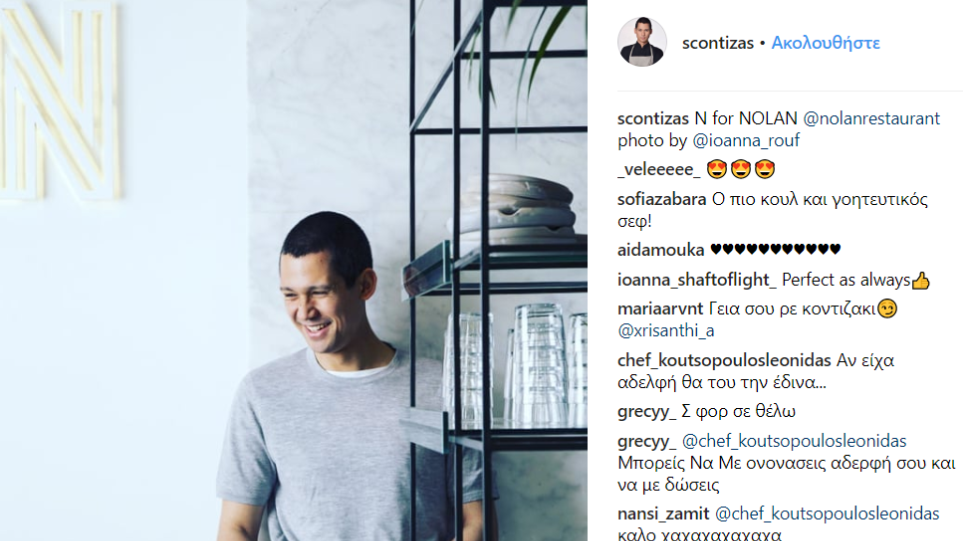Image resolution: width=963 pixels, height=541 pixels.
Task: Click the scontizas username in header
Action: [x=717, y=43]
